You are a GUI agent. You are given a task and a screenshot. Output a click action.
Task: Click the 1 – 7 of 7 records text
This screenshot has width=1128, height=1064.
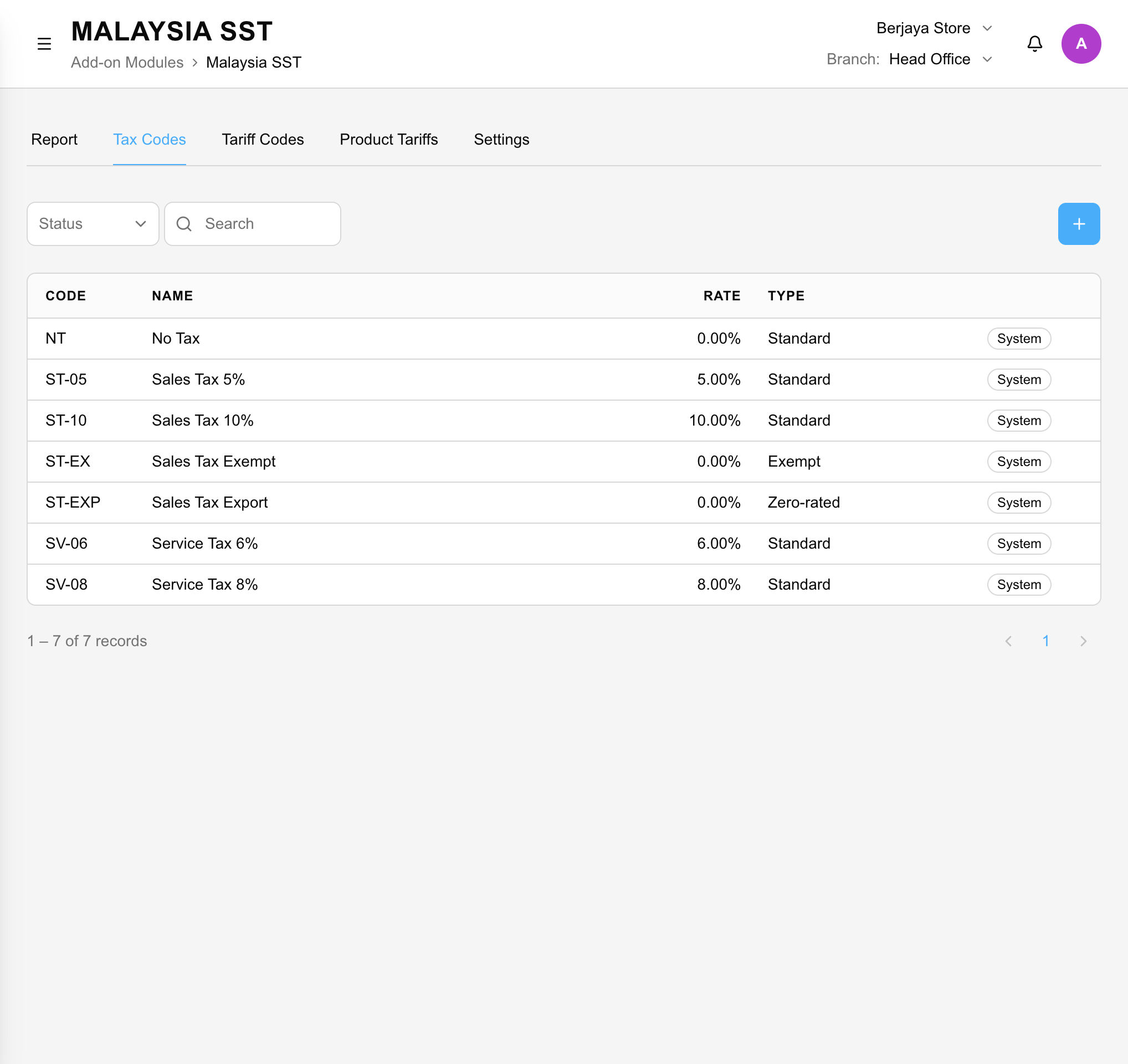tap(87, 641)
